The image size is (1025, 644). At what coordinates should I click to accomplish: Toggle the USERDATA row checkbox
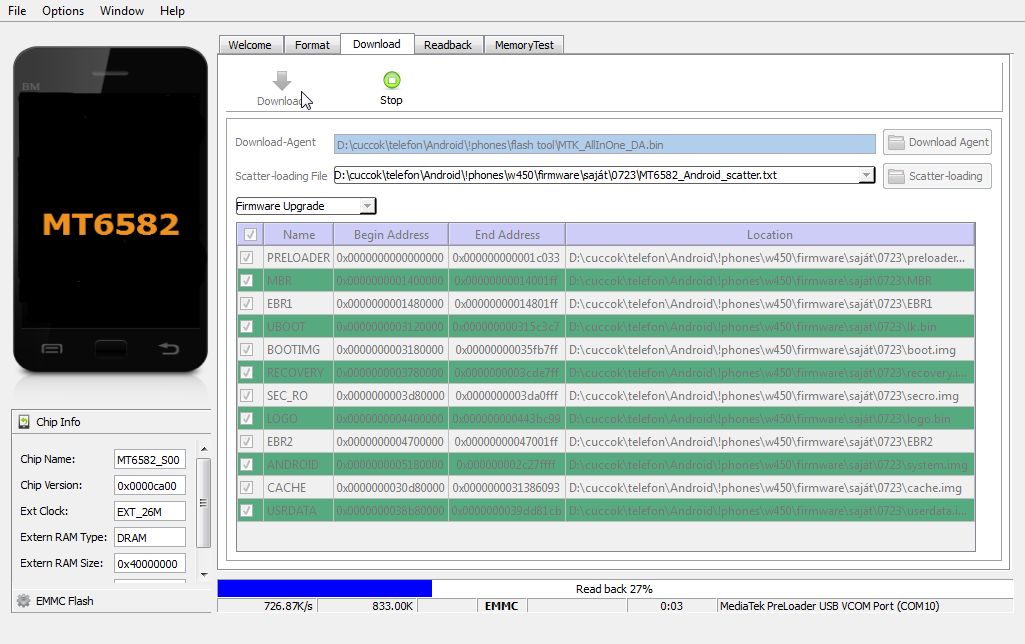pyautogui.click(x=246, y=511)
